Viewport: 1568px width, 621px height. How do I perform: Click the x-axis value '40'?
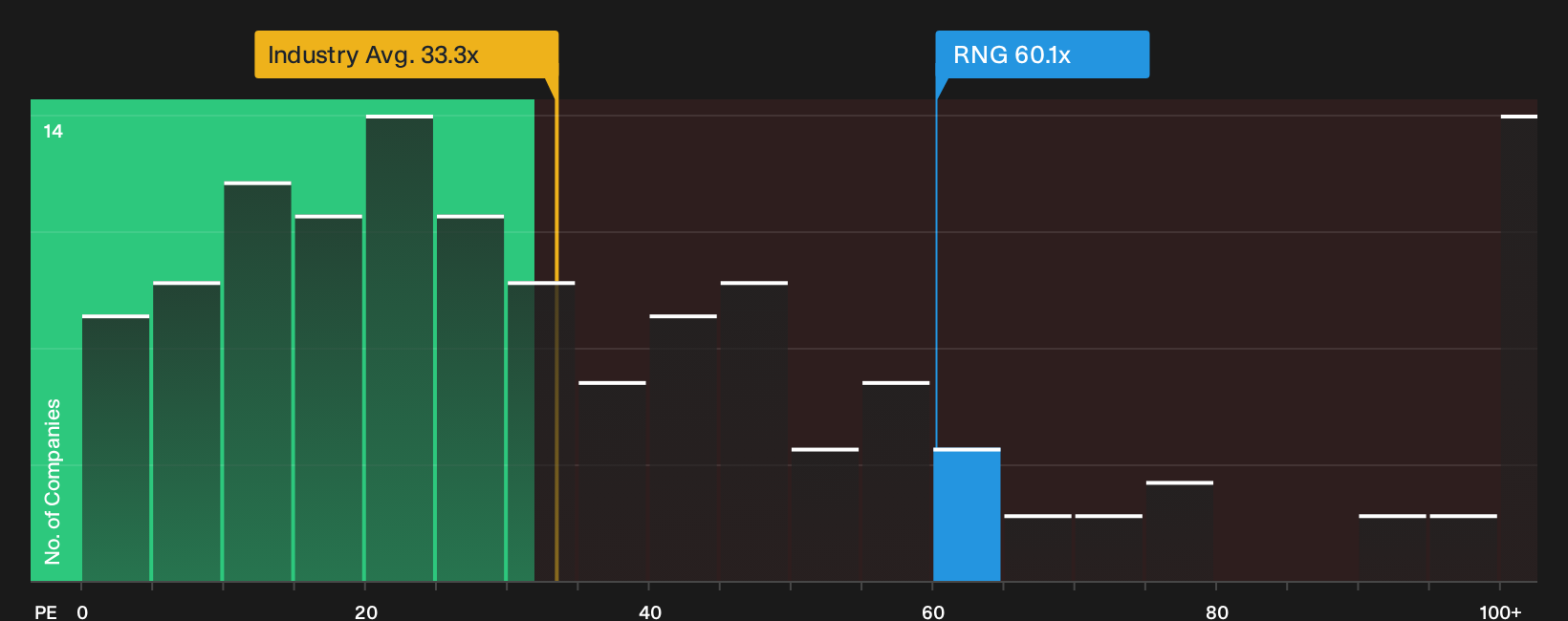pos(650,612)
